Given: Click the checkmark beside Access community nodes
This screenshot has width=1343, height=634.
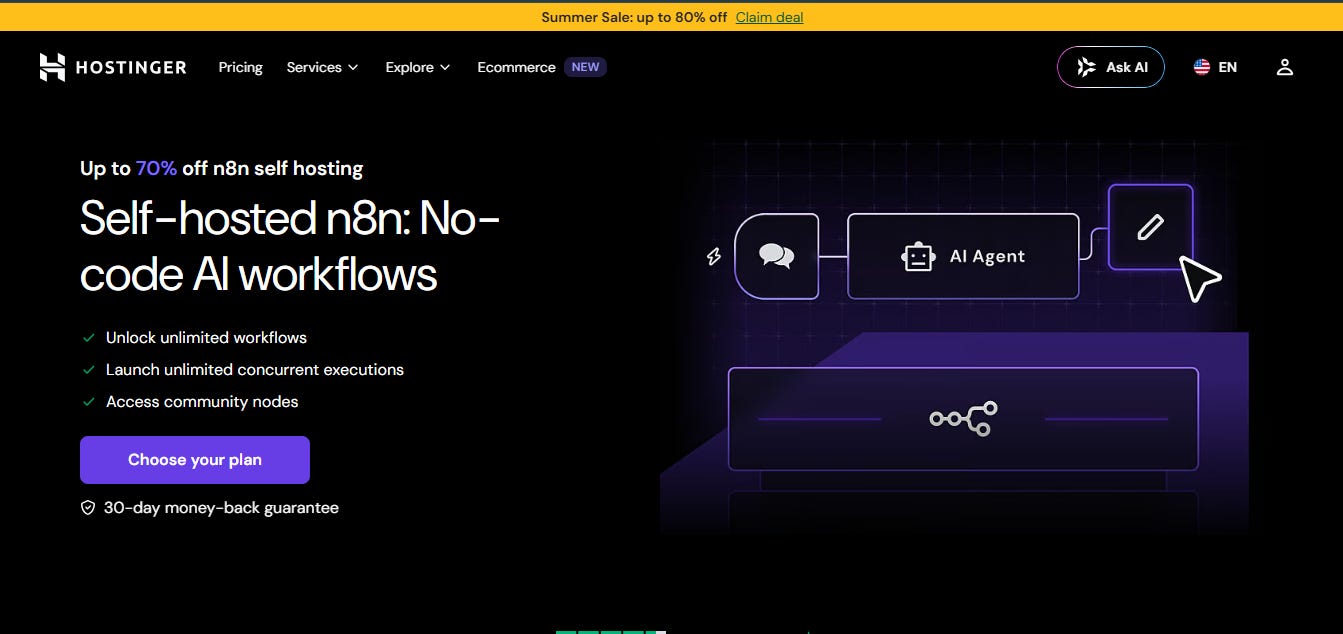Looking at the screenshot, I should 89,402.
